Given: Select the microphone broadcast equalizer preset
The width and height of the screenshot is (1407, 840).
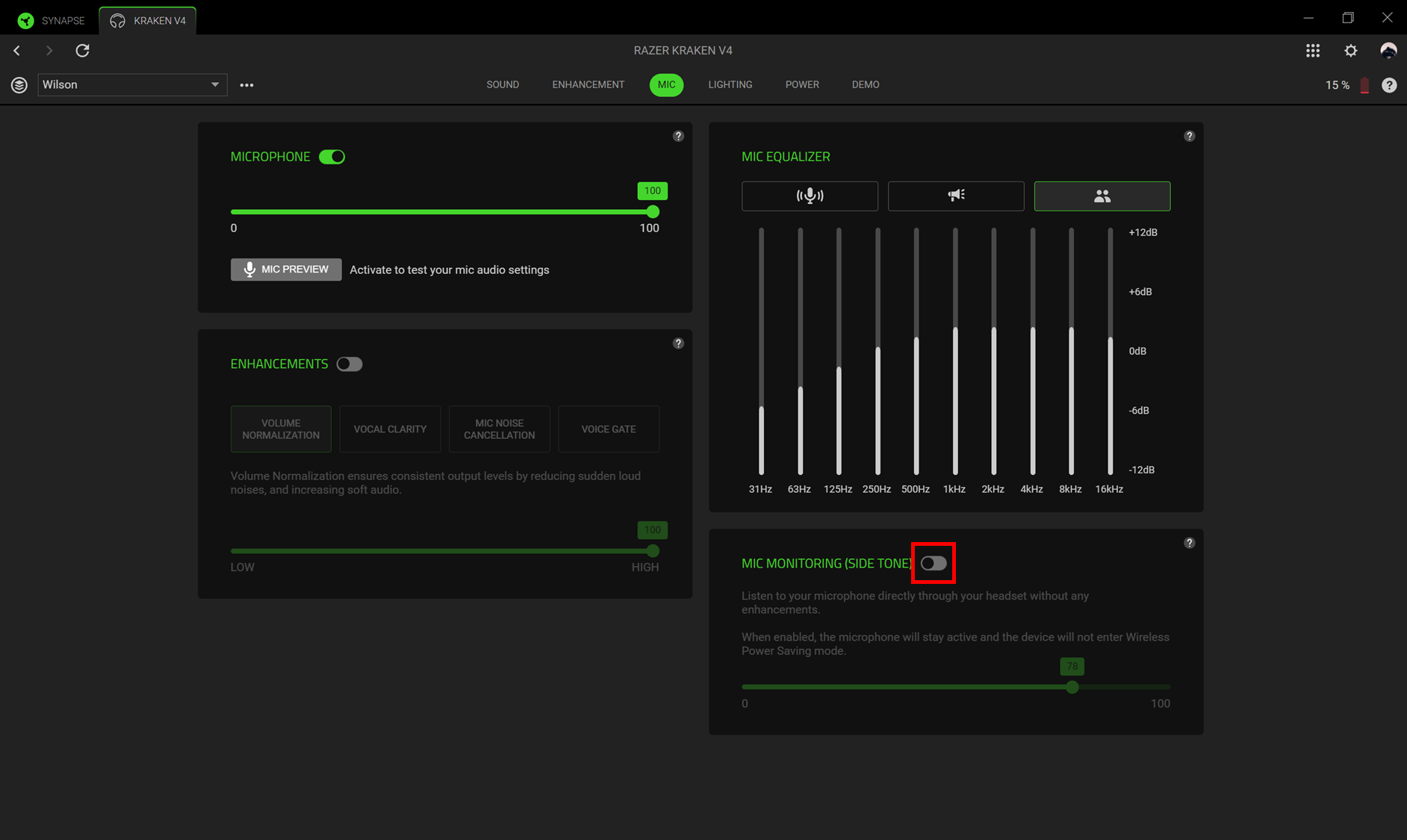Looking at the screenshot, I should 810,196.
